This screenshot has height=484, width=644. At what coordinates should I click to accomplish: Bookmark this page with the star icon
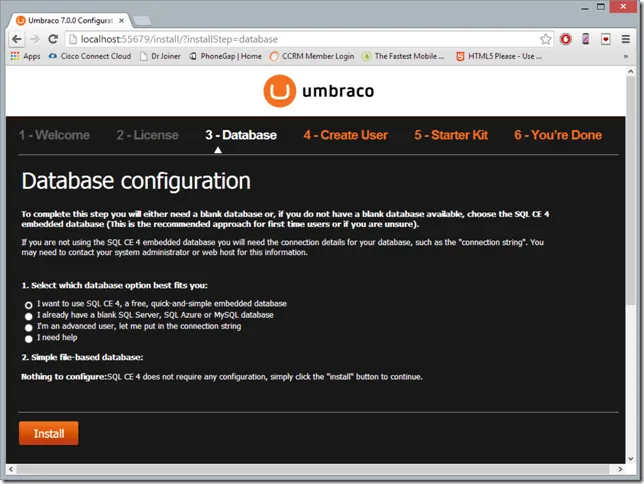[x=545, y=39]
